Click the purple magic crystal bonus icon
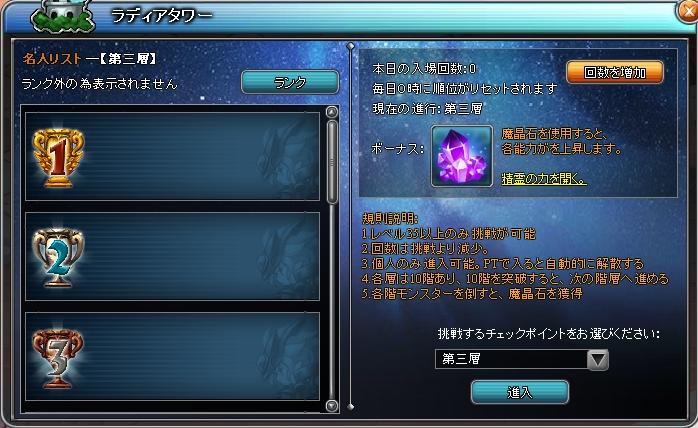698x428 pixels. [462, 156]
